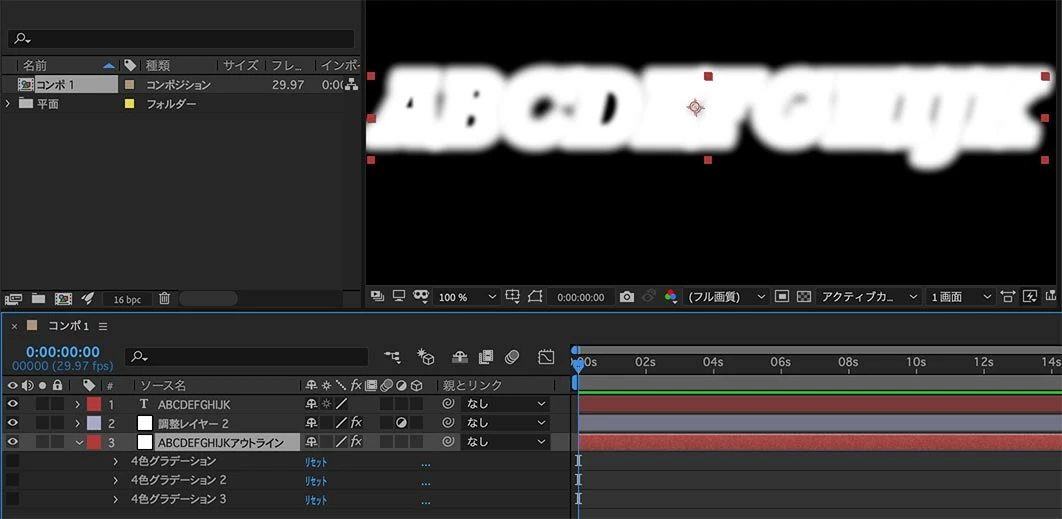Toggle Fast Previews lightning icon

[1029, 296]
